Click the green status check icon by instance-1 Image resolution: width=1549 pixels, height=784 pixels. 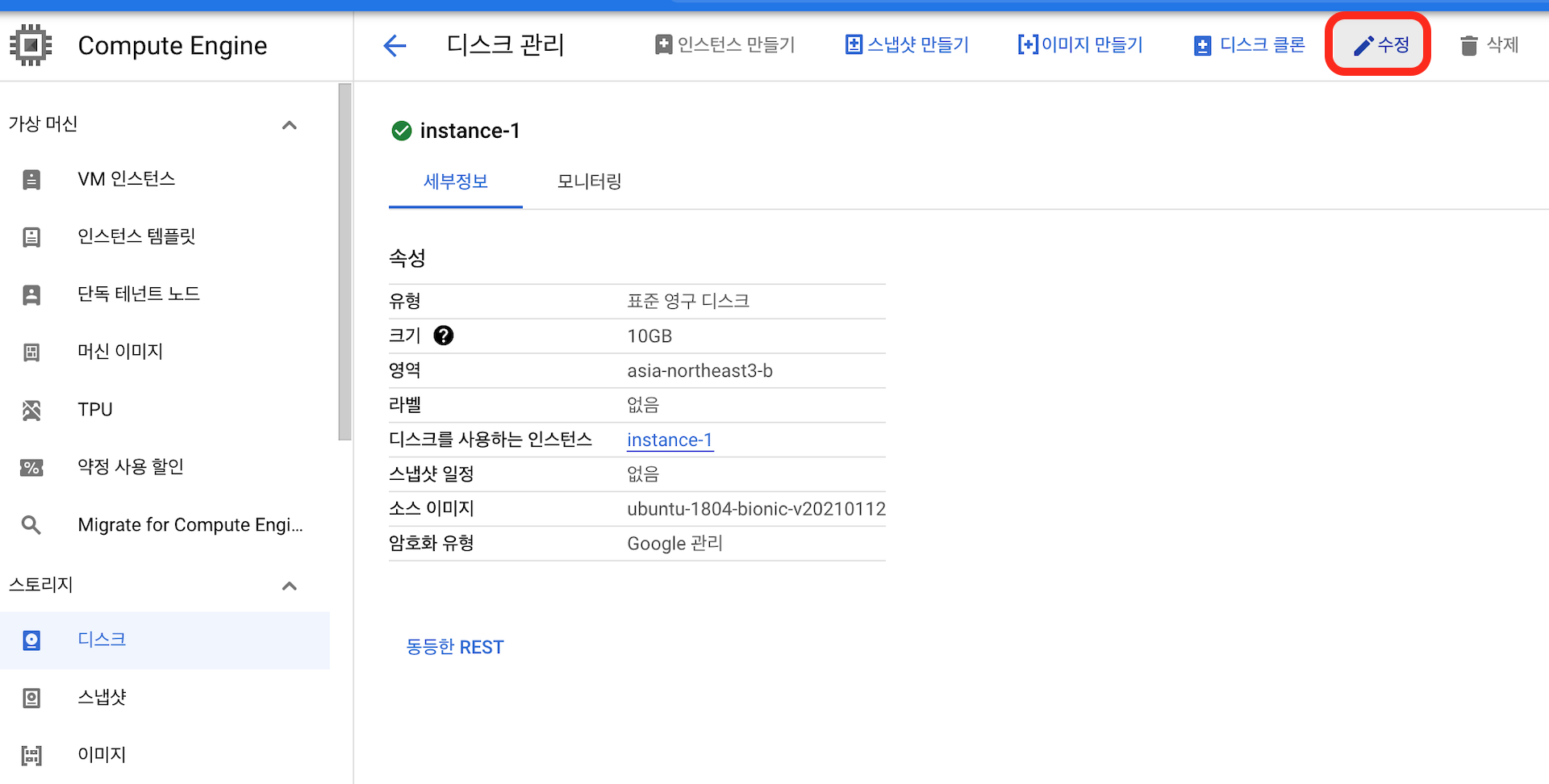coord(402,131)
